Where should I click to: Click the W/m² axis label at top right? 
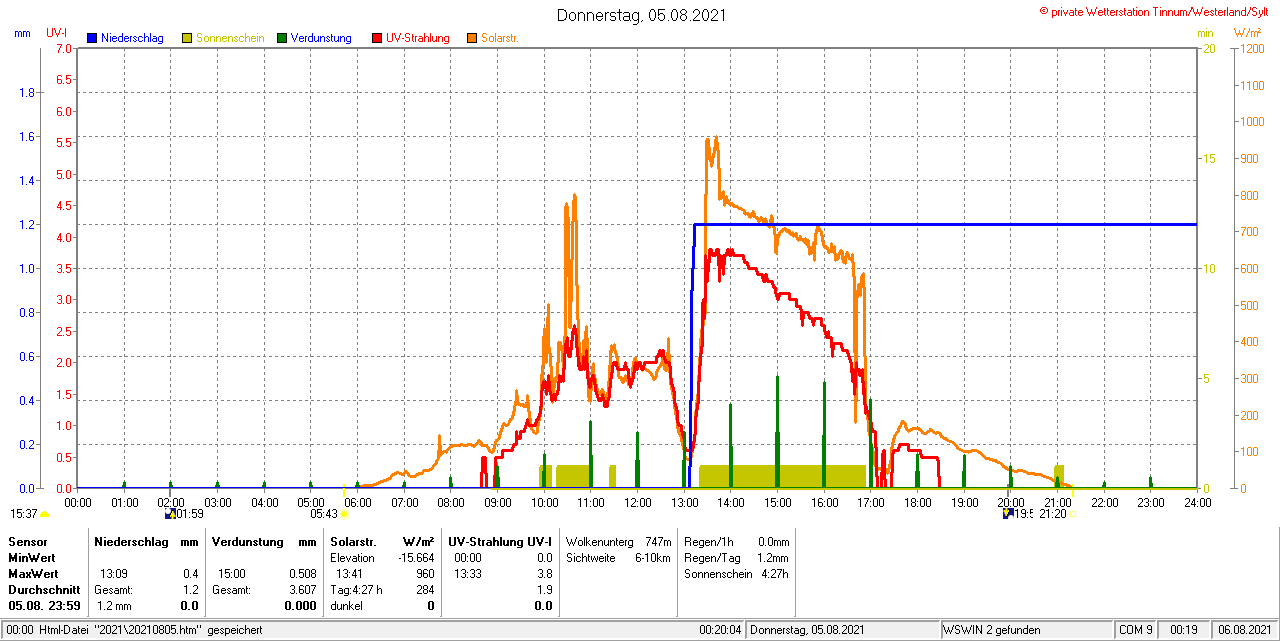(1248, 33)
